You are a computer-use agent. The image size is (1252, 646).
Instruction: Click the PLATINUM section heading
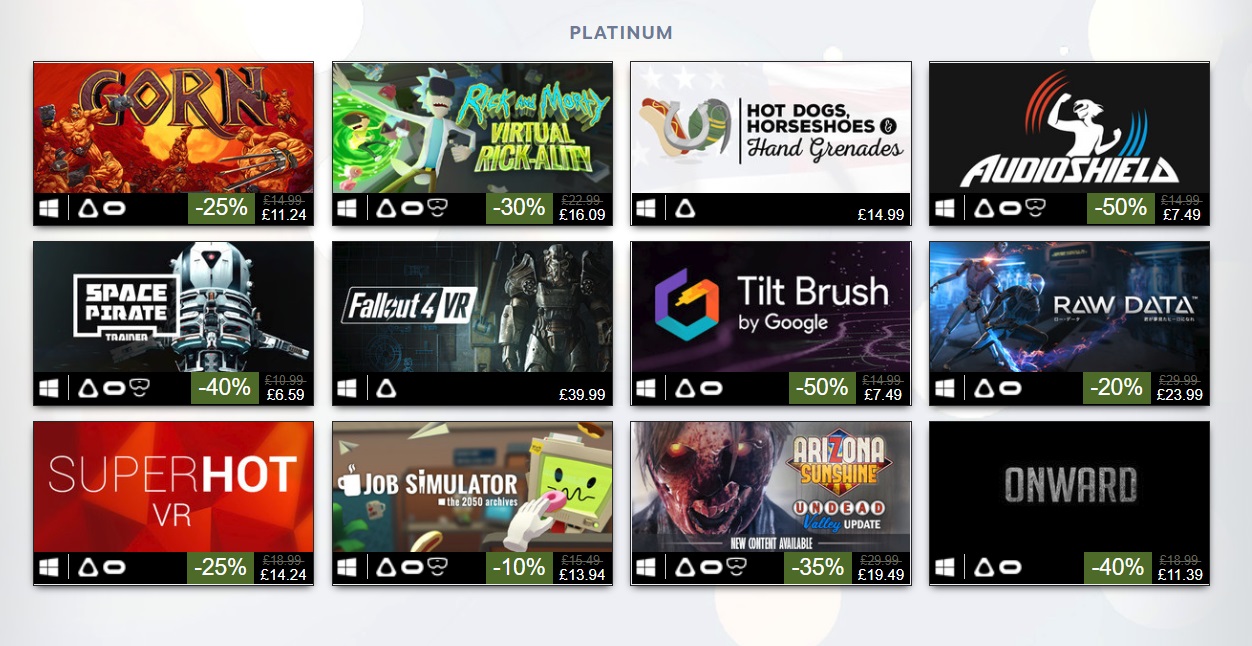(x=621, y=33)
